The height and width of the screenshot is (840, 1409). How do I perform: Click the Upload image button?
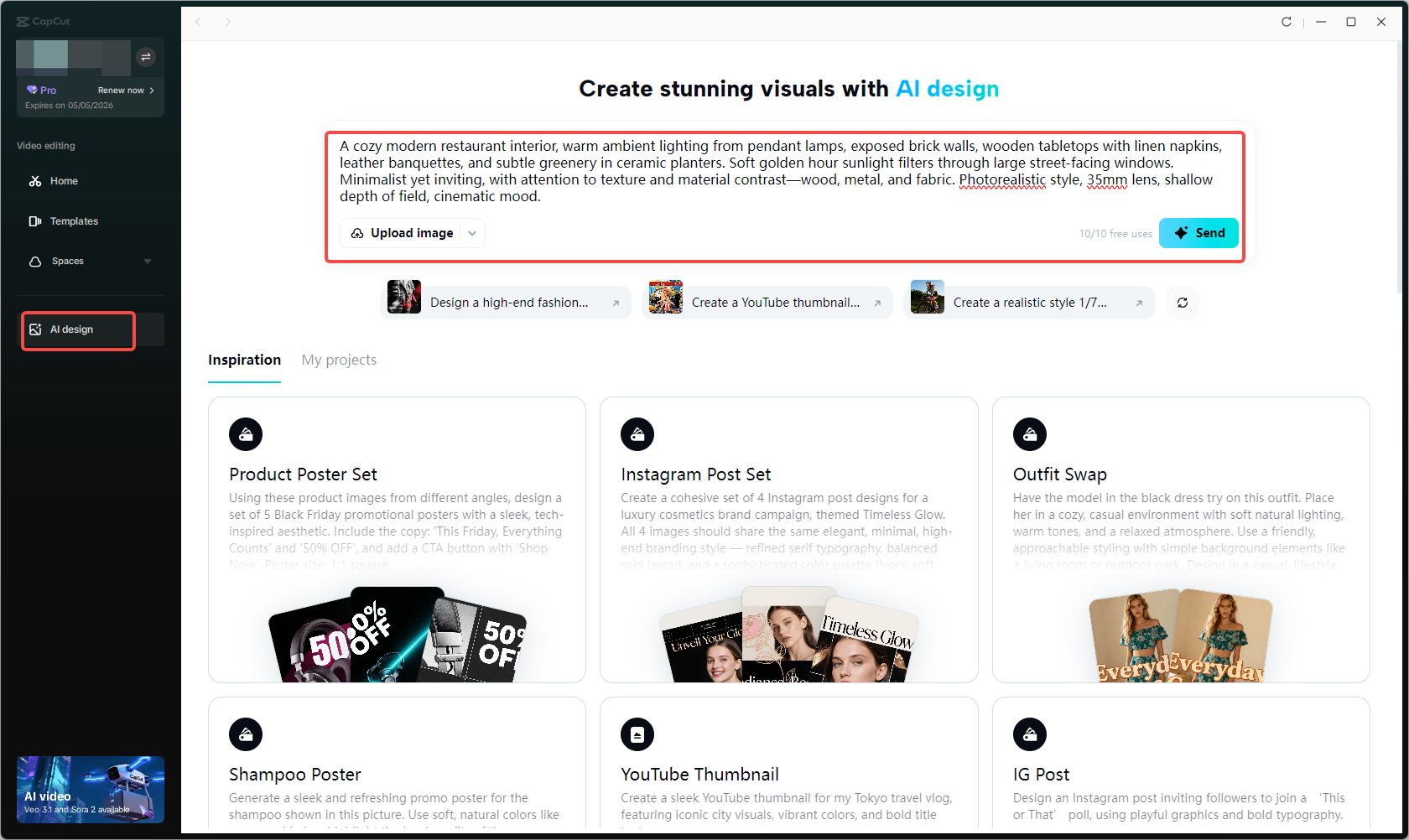click(403, 233)
